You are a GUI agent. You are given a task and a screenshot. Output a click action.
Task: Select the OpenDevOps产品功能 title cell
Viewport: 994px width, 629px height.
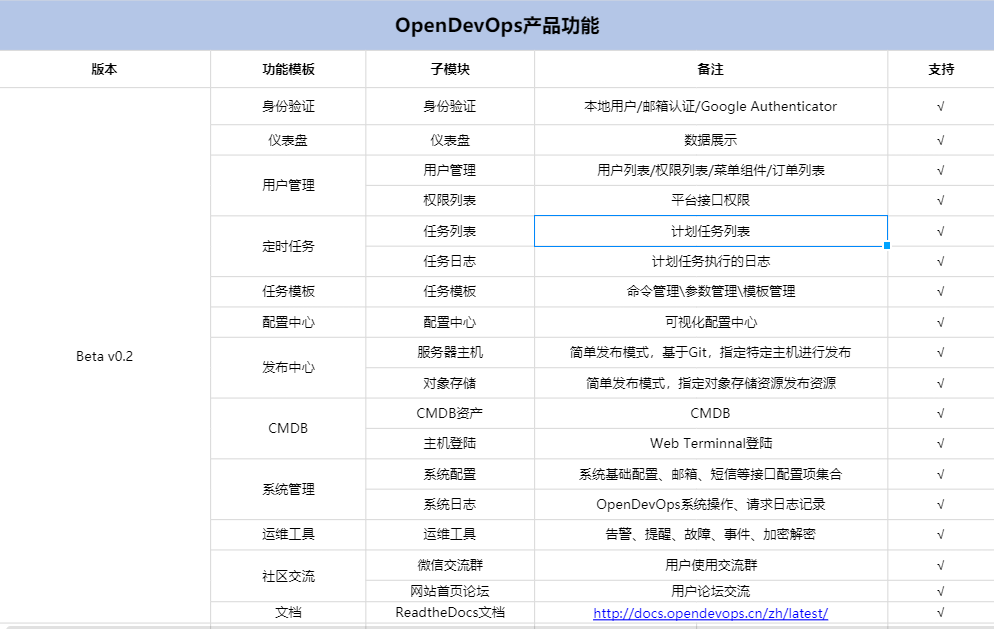point(497,25)
